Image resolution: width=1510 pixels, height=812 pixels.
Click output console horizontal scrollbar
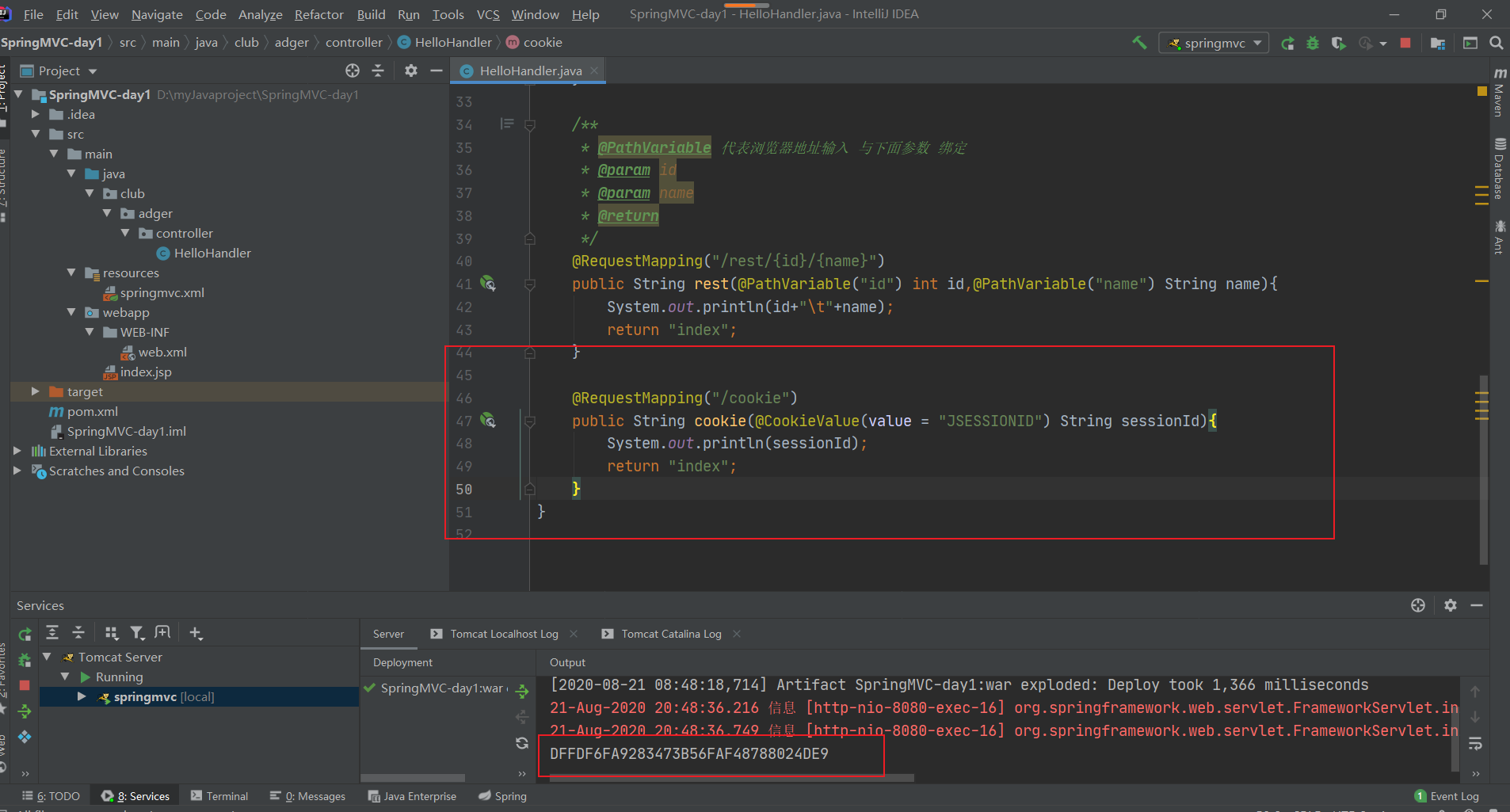pyautogui.click(x=731, y=778)
